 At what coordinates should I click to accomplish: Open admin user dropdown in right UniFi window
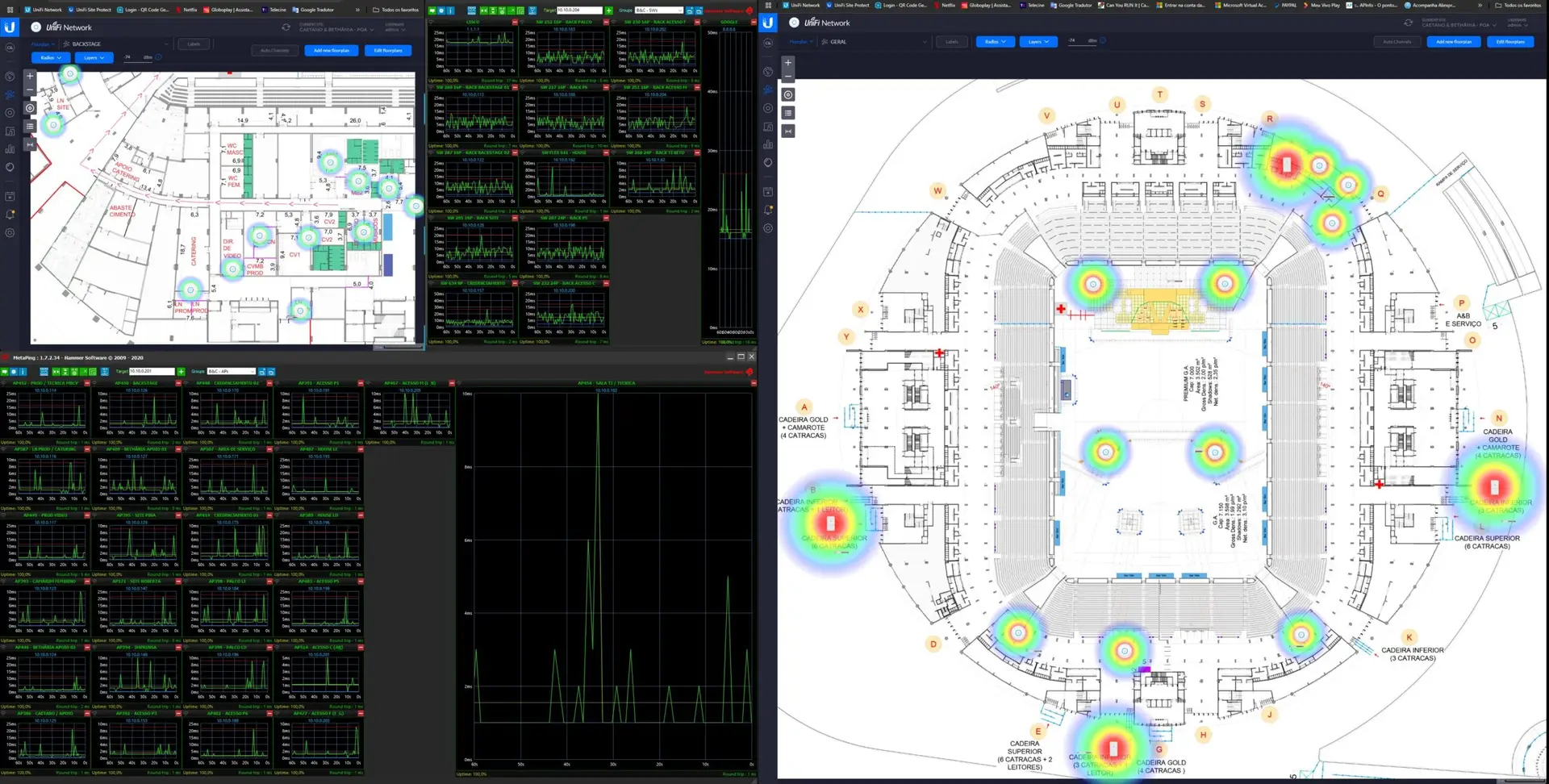coord(1518,23)
